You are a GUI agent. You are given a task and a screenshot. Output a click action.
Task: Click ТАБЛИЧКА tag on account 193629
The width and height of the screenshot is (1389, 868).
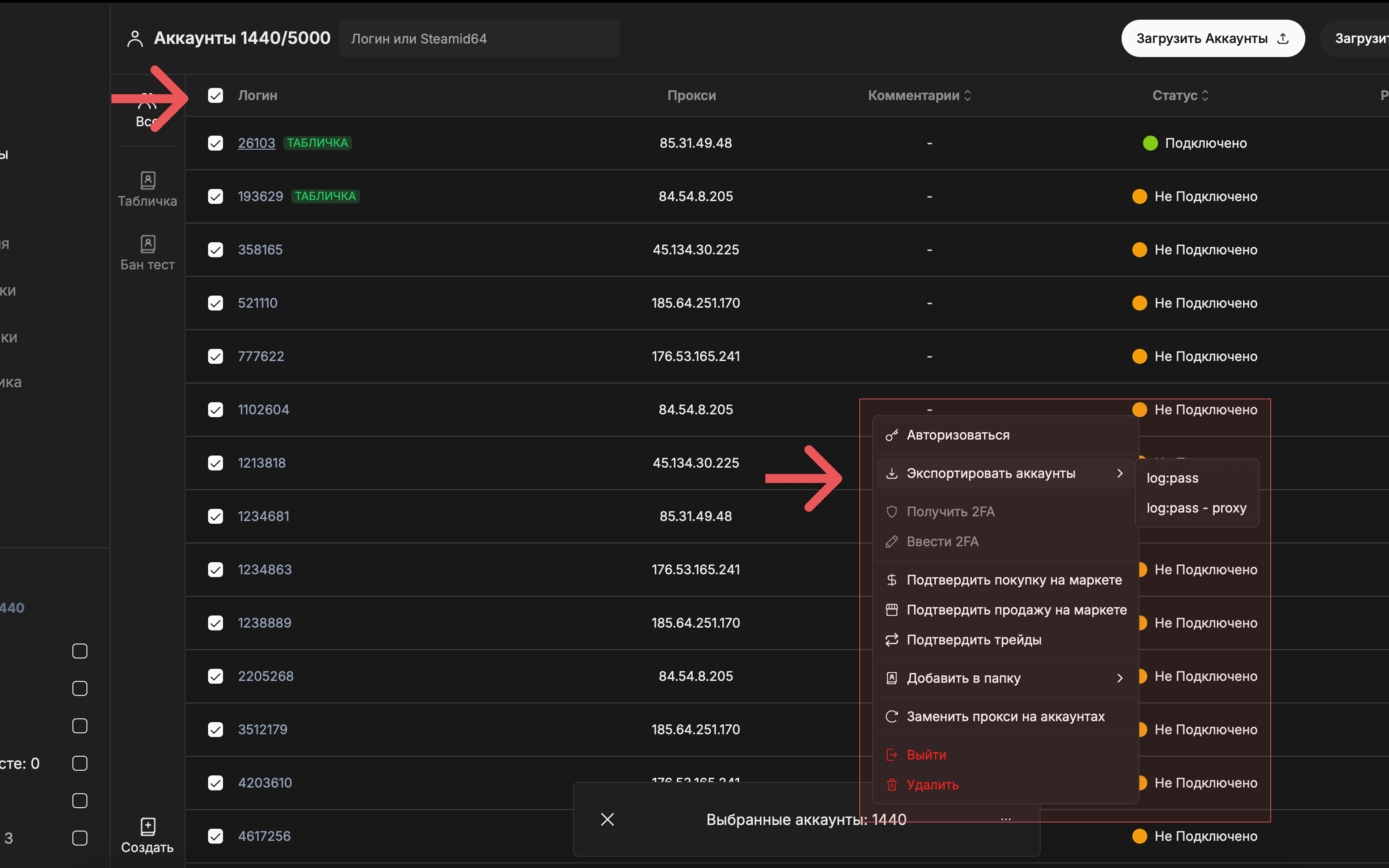326,196
